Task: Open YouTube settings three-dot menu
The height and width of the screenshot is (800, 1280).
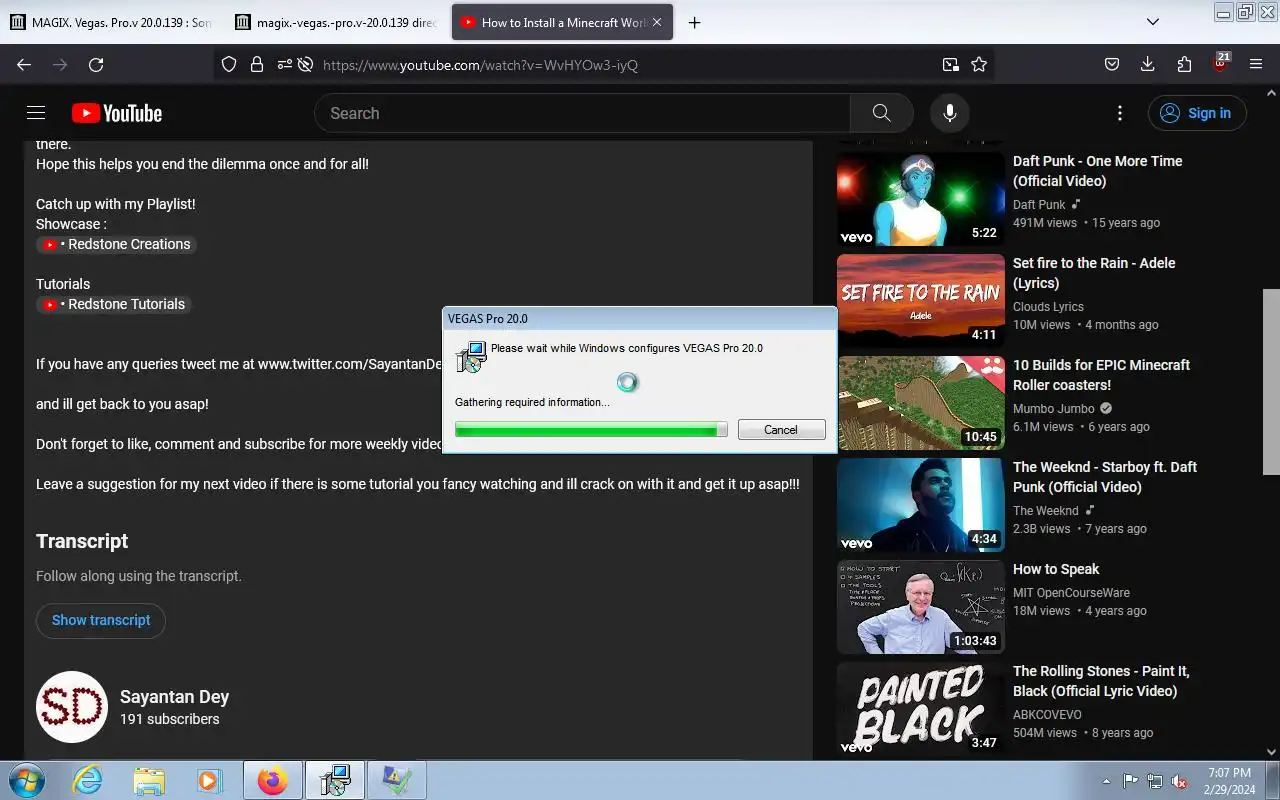Action: [1120, 113]
